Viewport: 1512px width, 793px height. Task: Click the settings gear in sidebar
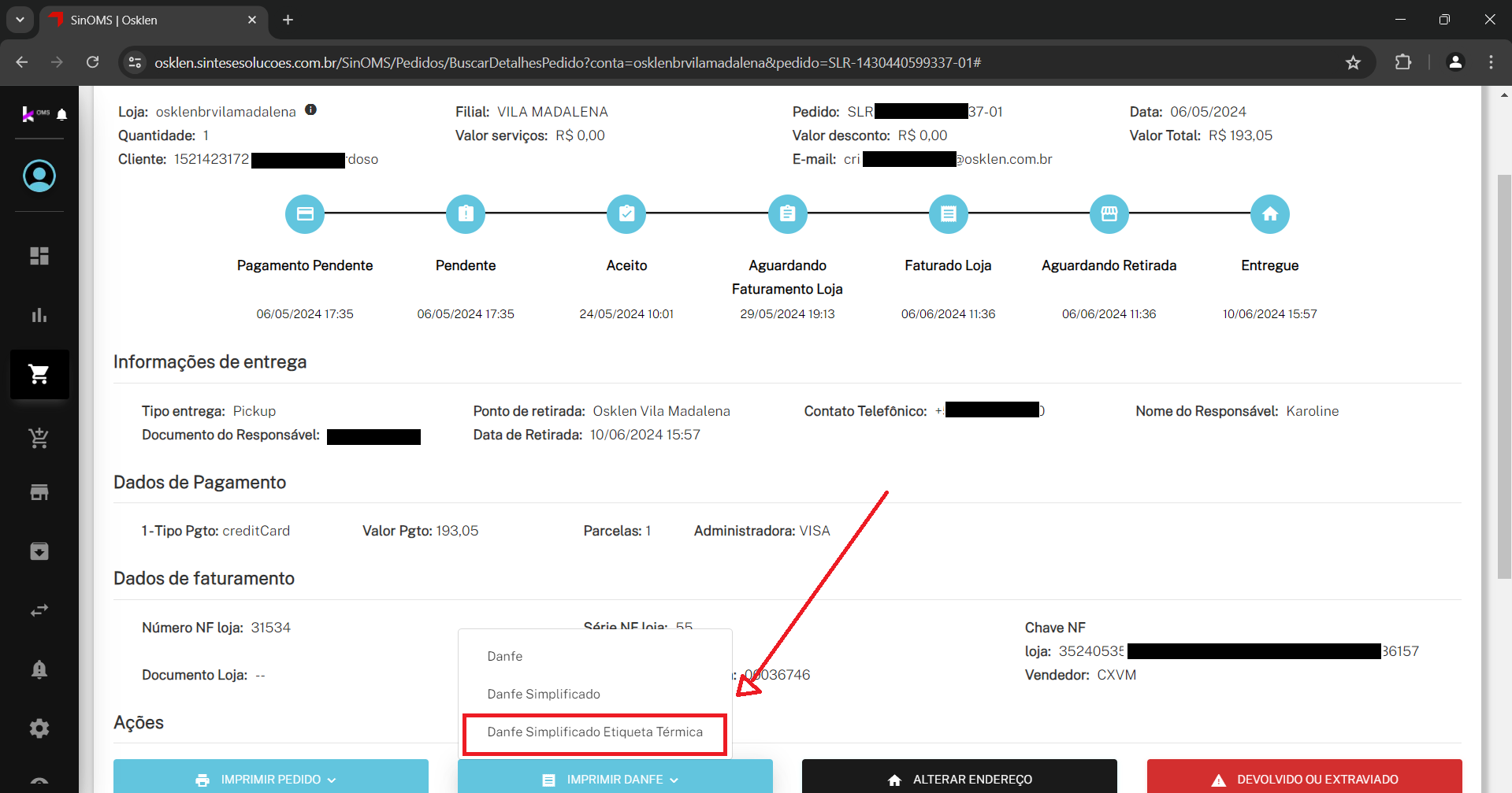(39, 728)
